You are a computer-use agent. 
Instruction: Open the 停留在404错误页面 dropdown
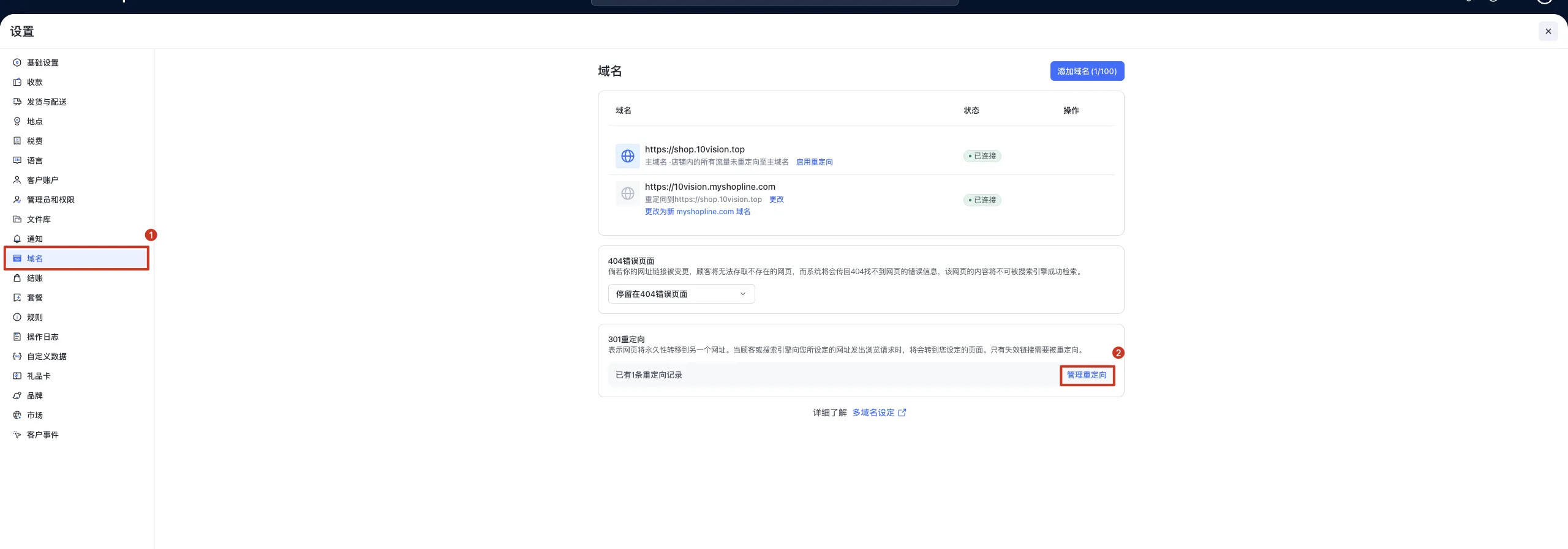(x=680, y=294)
